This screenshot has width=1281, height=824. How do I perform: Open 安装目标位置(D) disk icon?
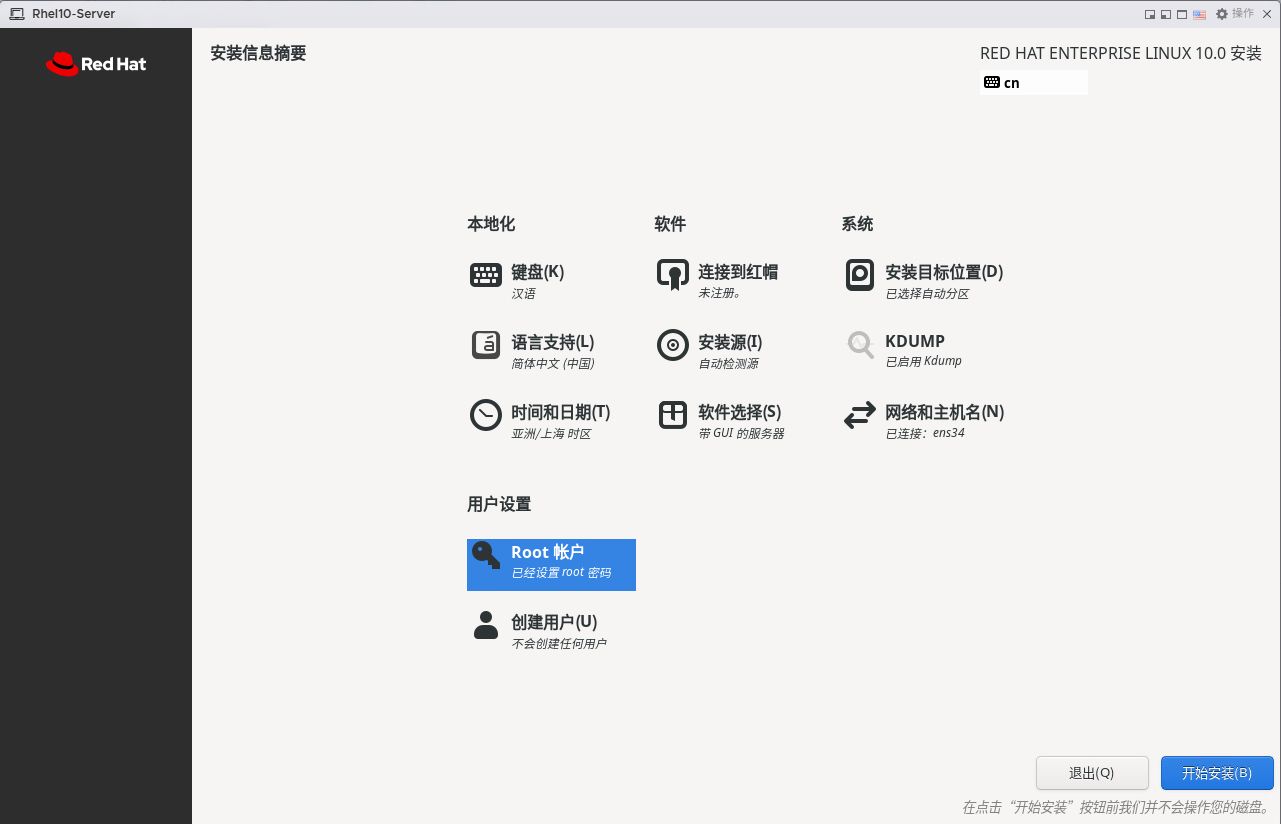pyautogui.click(x=860, y=275)
